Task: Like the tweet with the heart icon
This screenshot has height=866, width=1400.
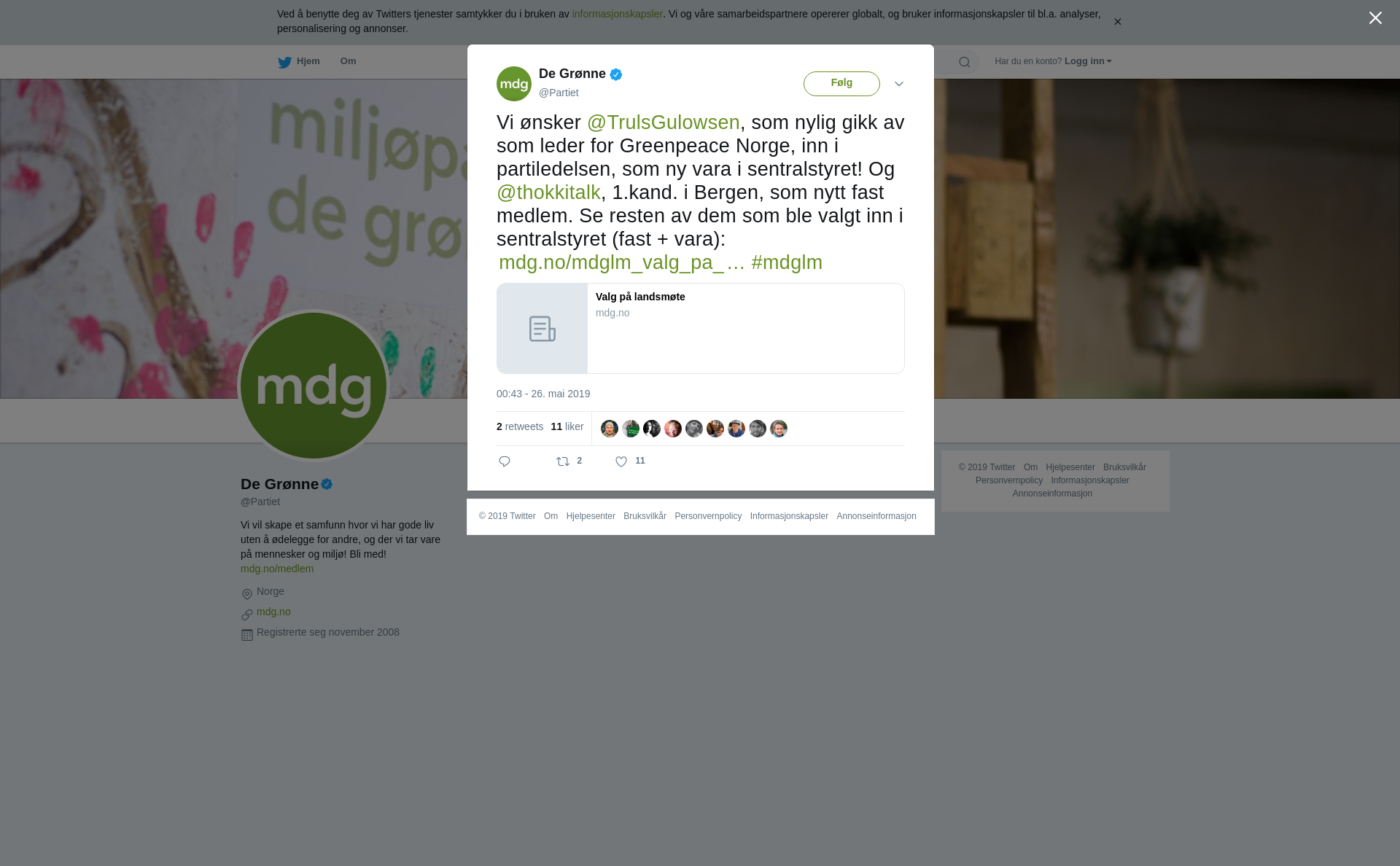Action: point(621,461)
